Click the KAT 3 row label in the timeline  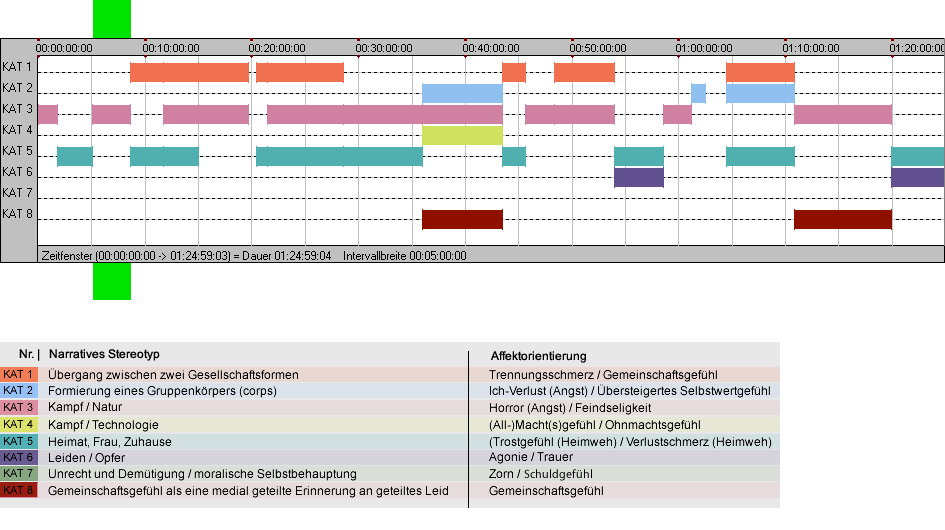pos(17,109)
